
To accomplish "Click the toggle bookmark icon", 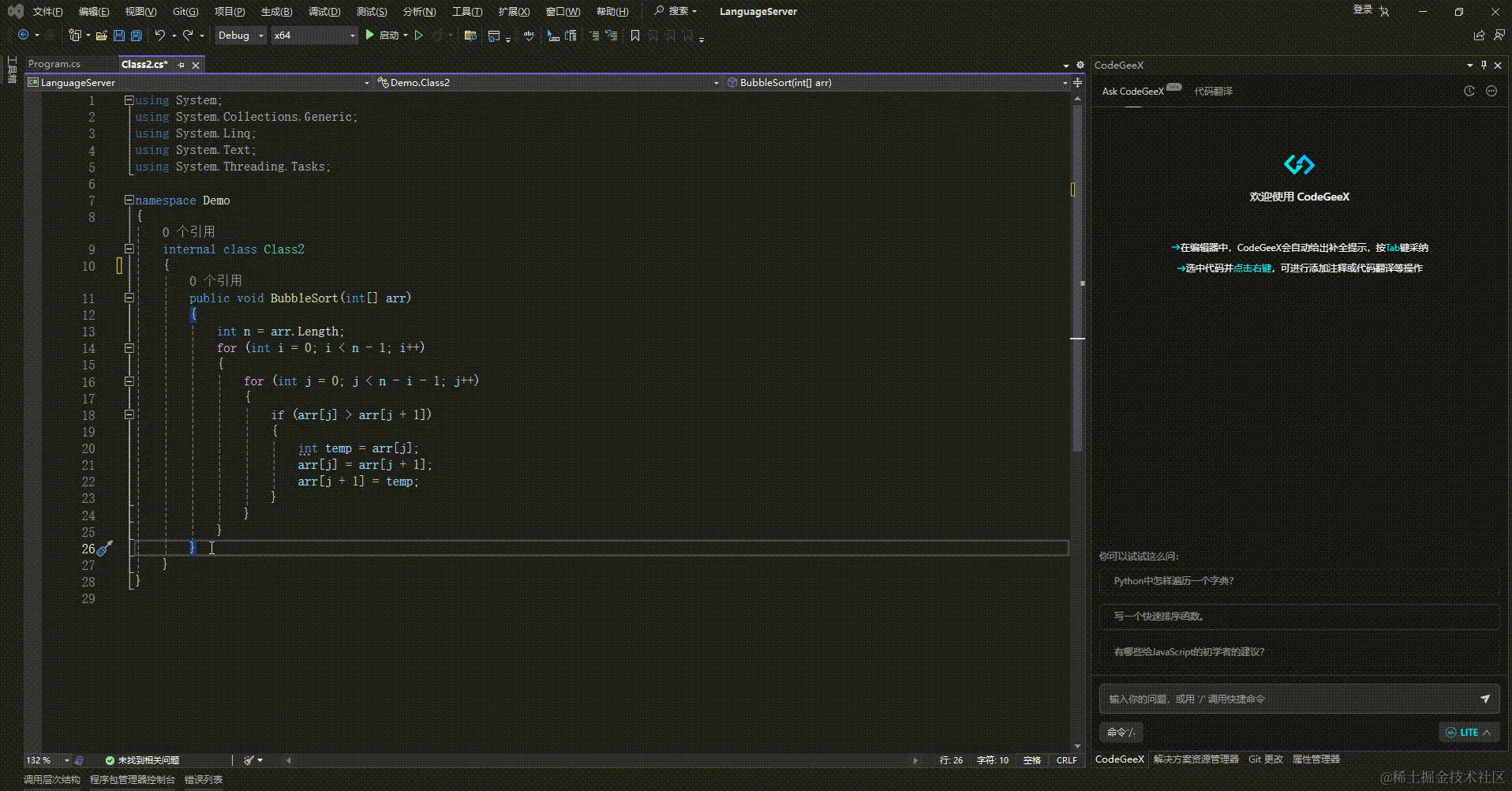I will (634, 35).
